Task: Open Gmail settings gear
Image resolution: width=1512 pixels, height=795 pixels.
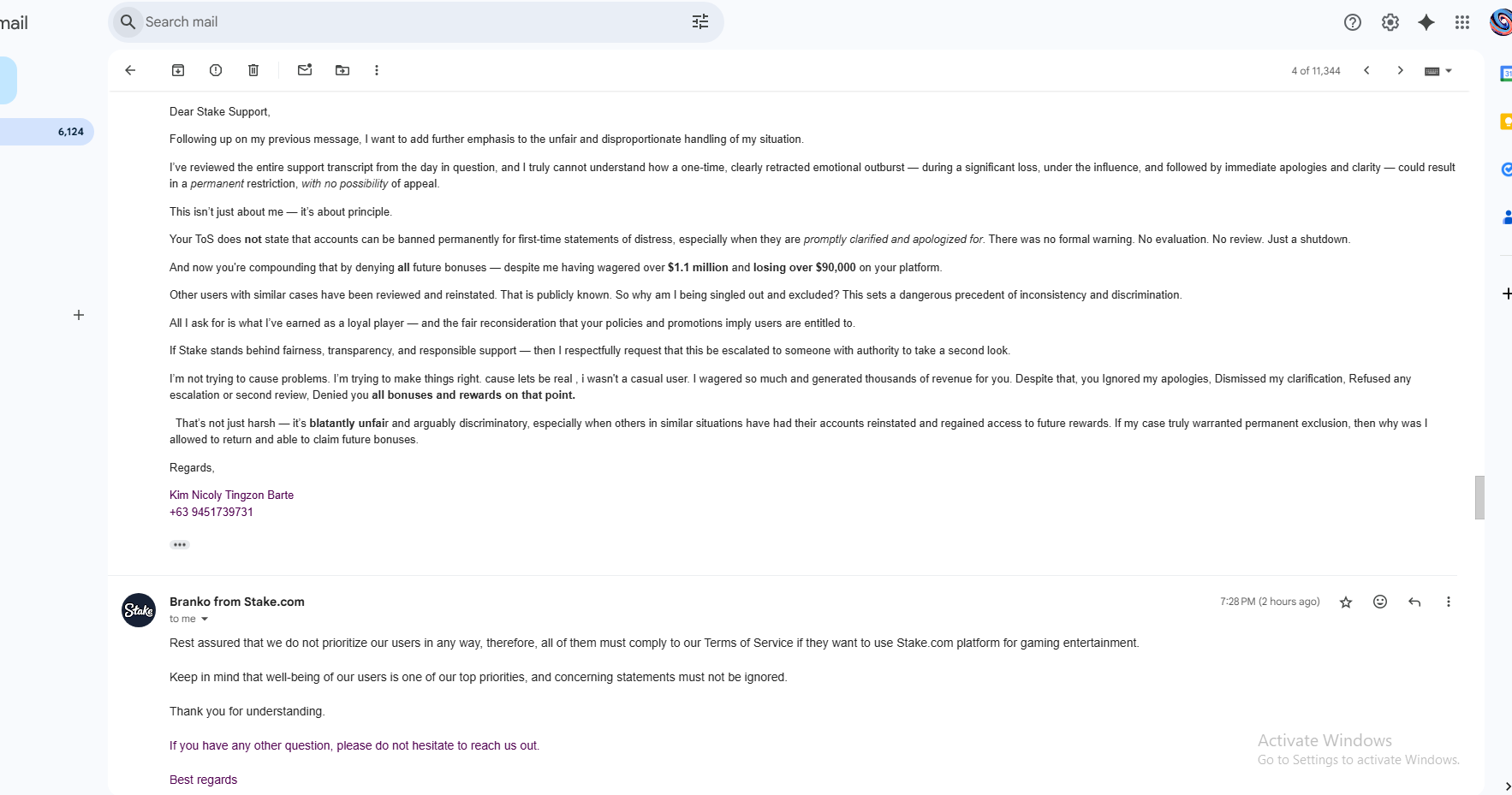Action: (x=1390, y=22)
